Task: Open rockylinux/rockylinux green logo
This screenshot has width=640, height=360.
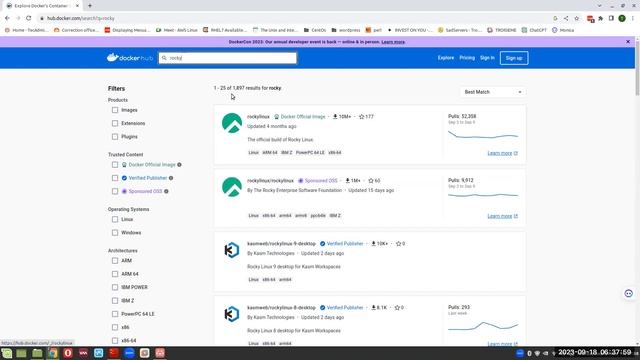Action: point(232,187)
